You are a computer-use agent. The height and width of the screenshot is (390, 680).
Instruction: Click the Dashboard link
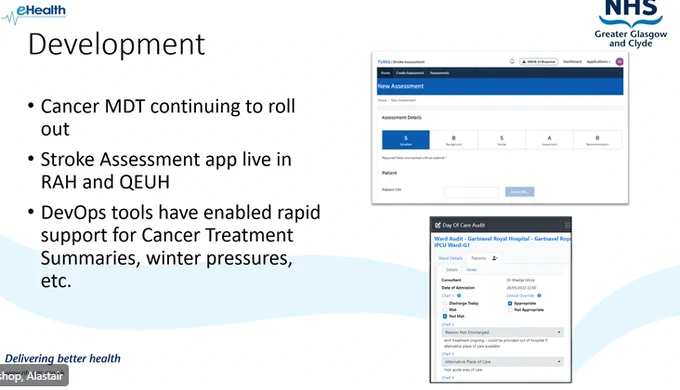[572, 62]
